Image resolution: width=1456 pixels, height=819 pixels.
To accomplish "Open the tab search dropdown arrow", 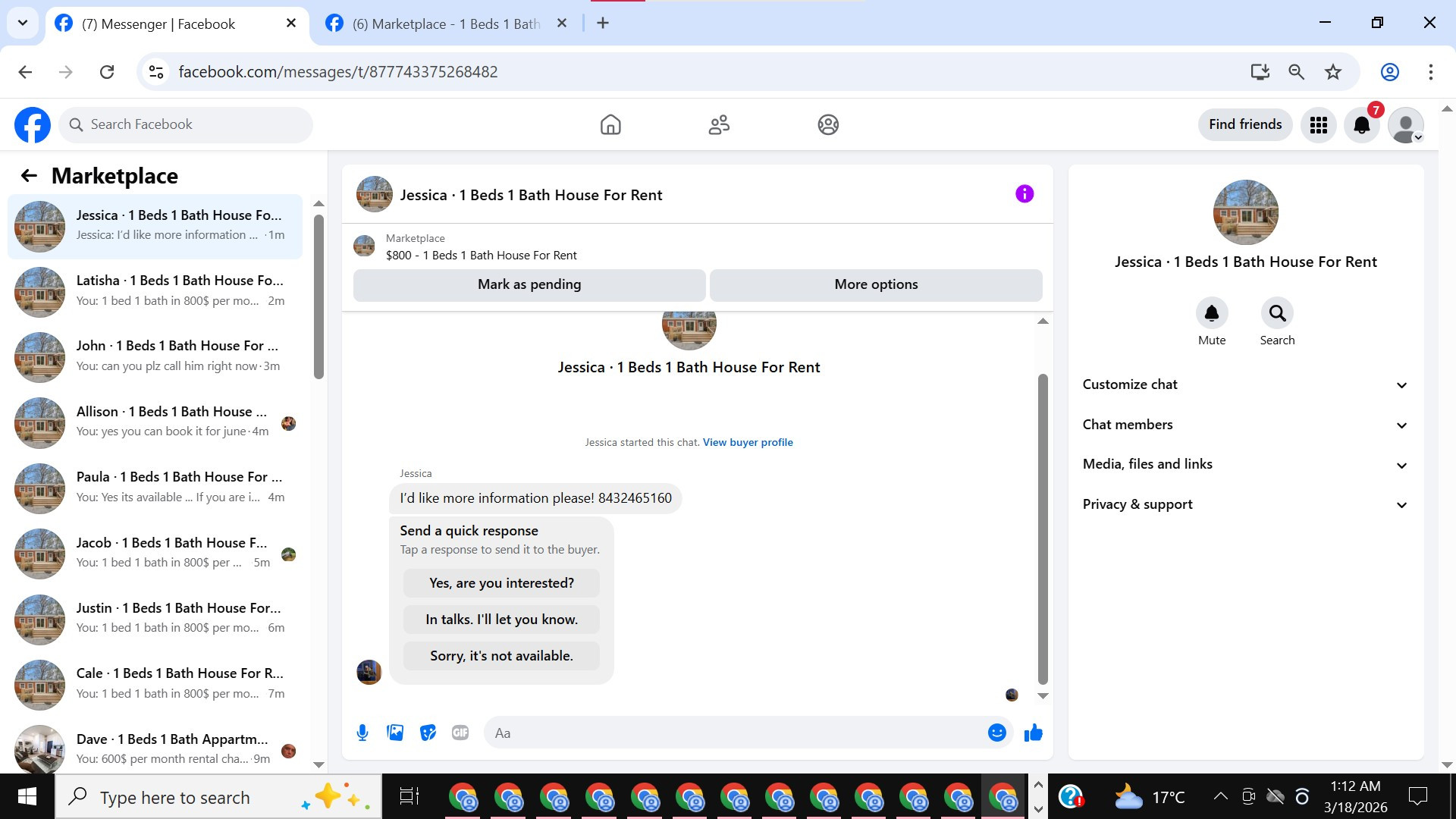I will [23, 23].
